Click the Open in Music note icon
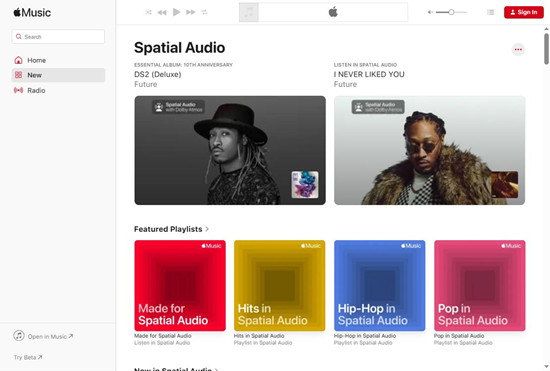This screenshot has width=550, height=371. point(19,336)
